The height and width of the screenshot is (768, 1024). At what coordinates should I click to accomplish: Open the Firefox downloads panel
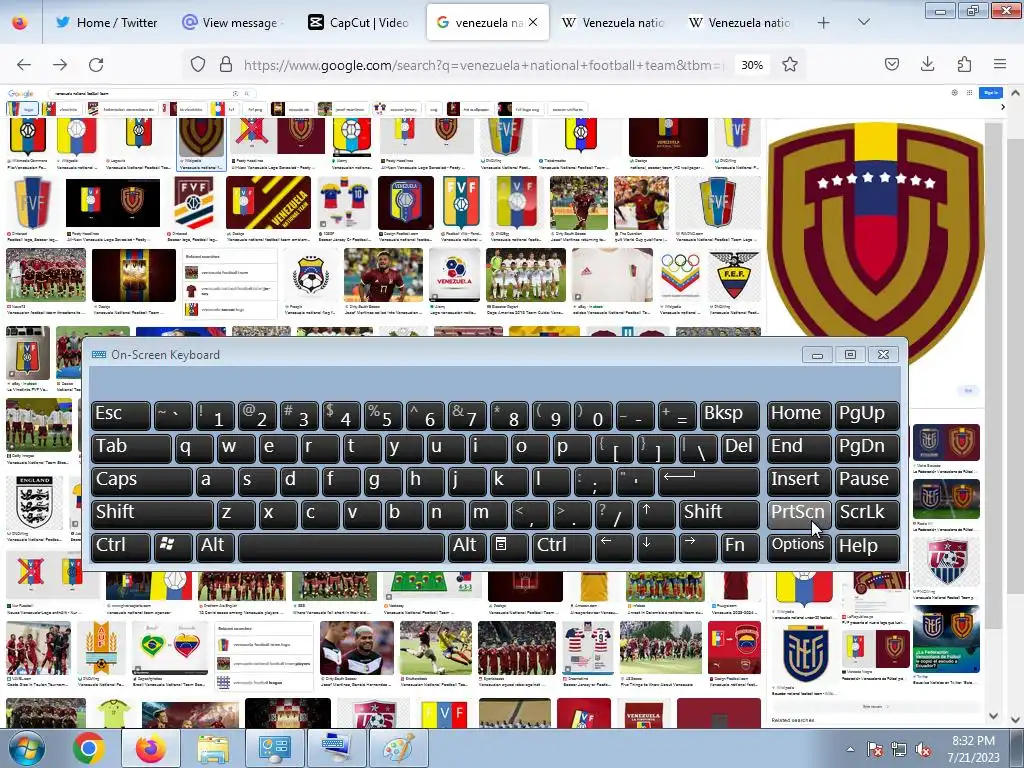pos(927,64)
